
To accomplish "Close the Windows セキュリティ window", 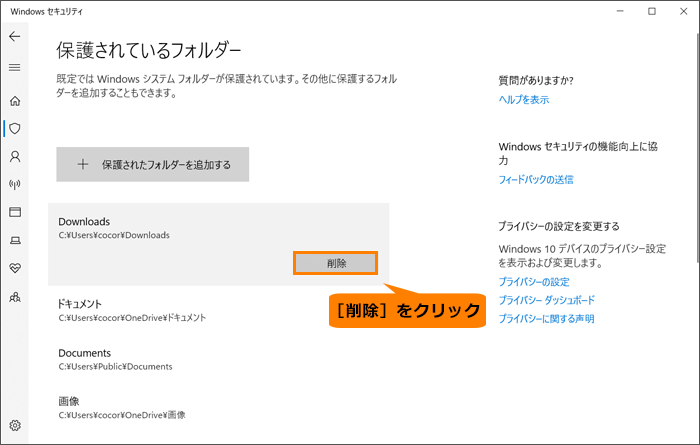I will pyautogui.click(x=683, y=11).
